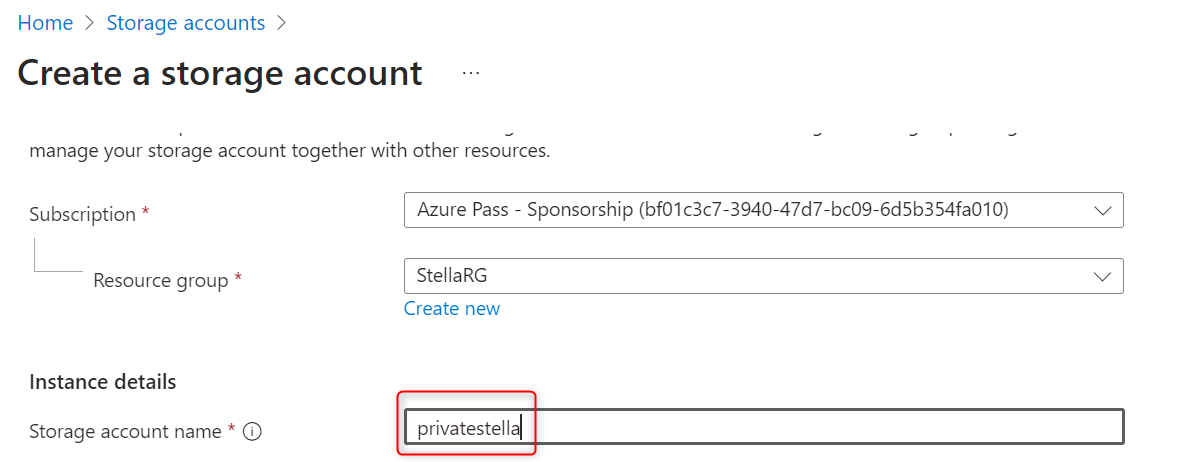
Task: Click the Subscription dropdown chevron arrow
Action: click(x=1103, y=211)
